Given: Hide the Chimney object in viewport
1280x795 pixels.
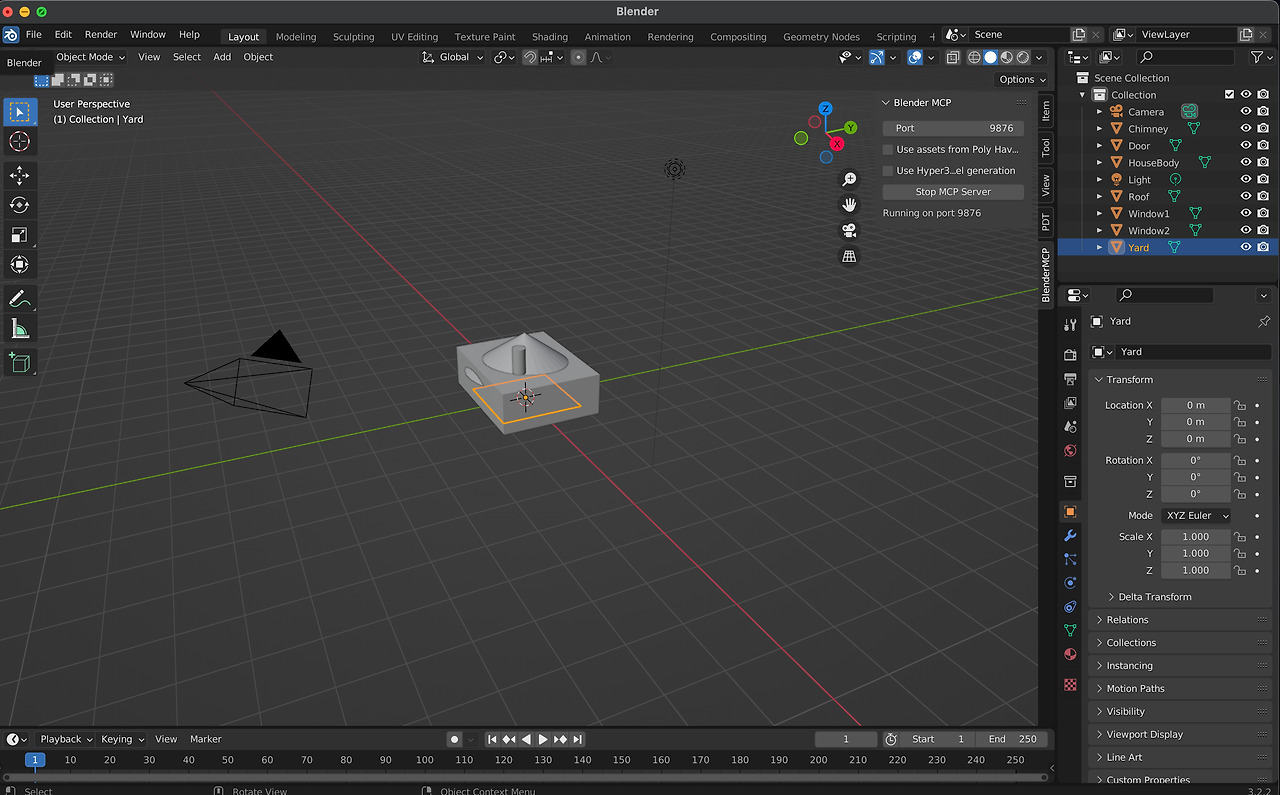Looking at the screenshot, I should tap(1246, 129).
